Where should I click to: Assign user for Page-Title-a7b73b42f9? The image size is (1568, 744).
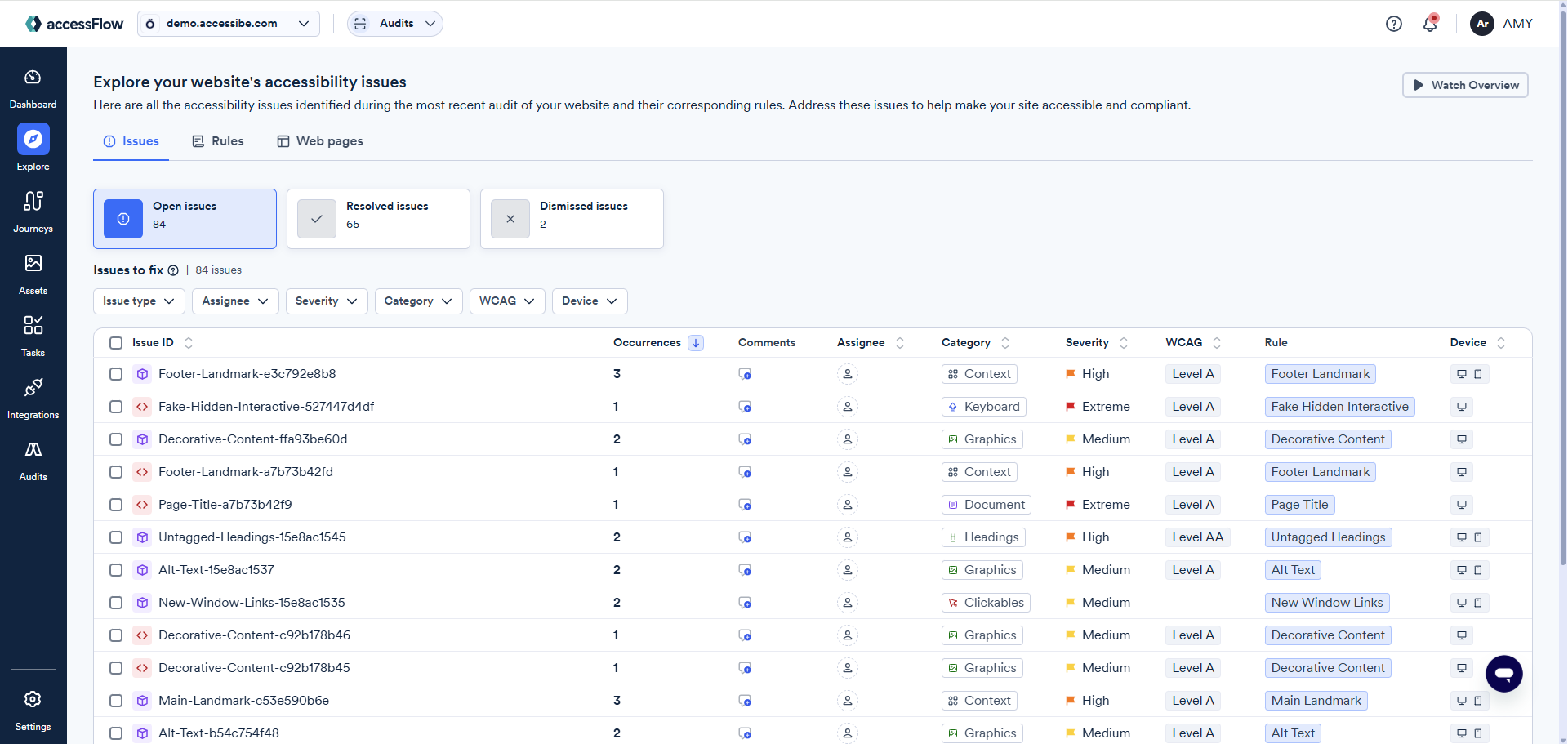(848, 505)
